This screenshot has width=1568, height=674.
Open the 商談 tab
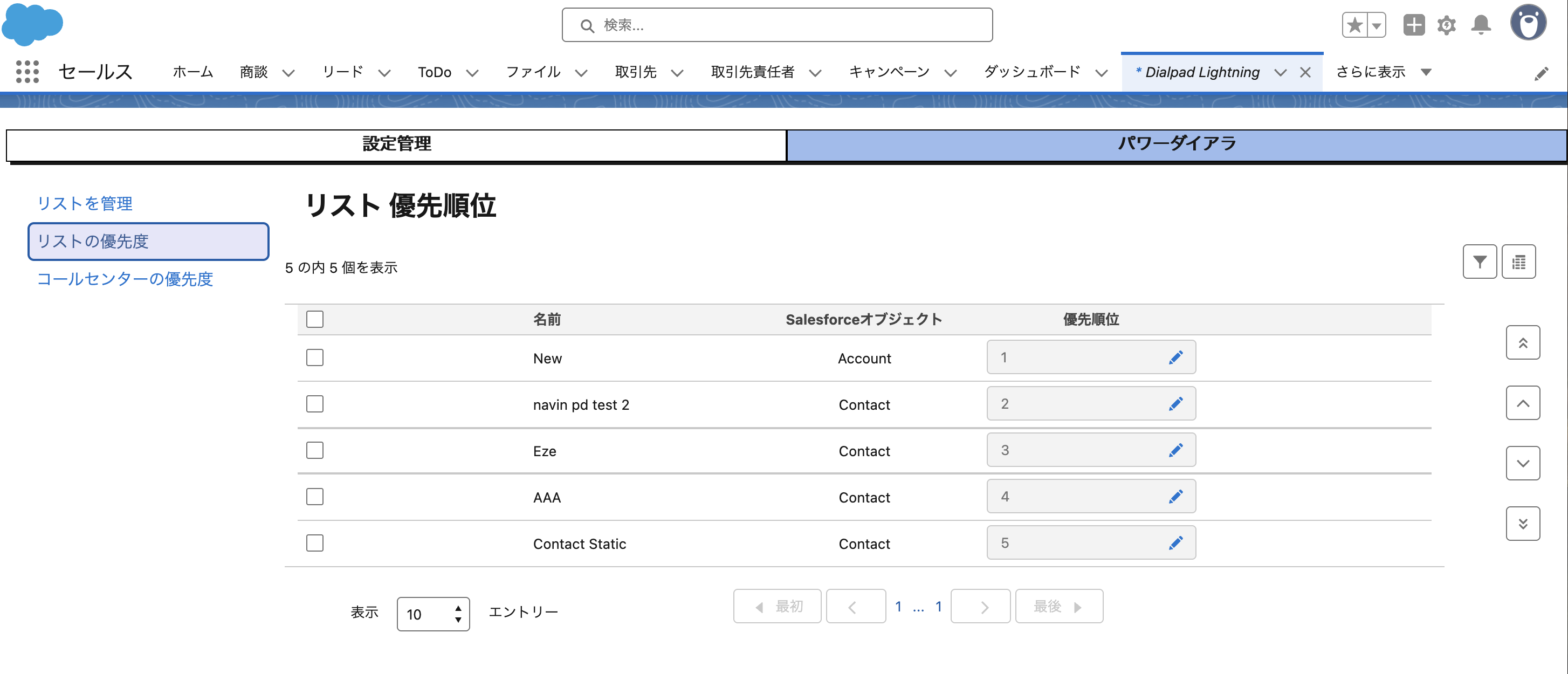coord(254,72)
